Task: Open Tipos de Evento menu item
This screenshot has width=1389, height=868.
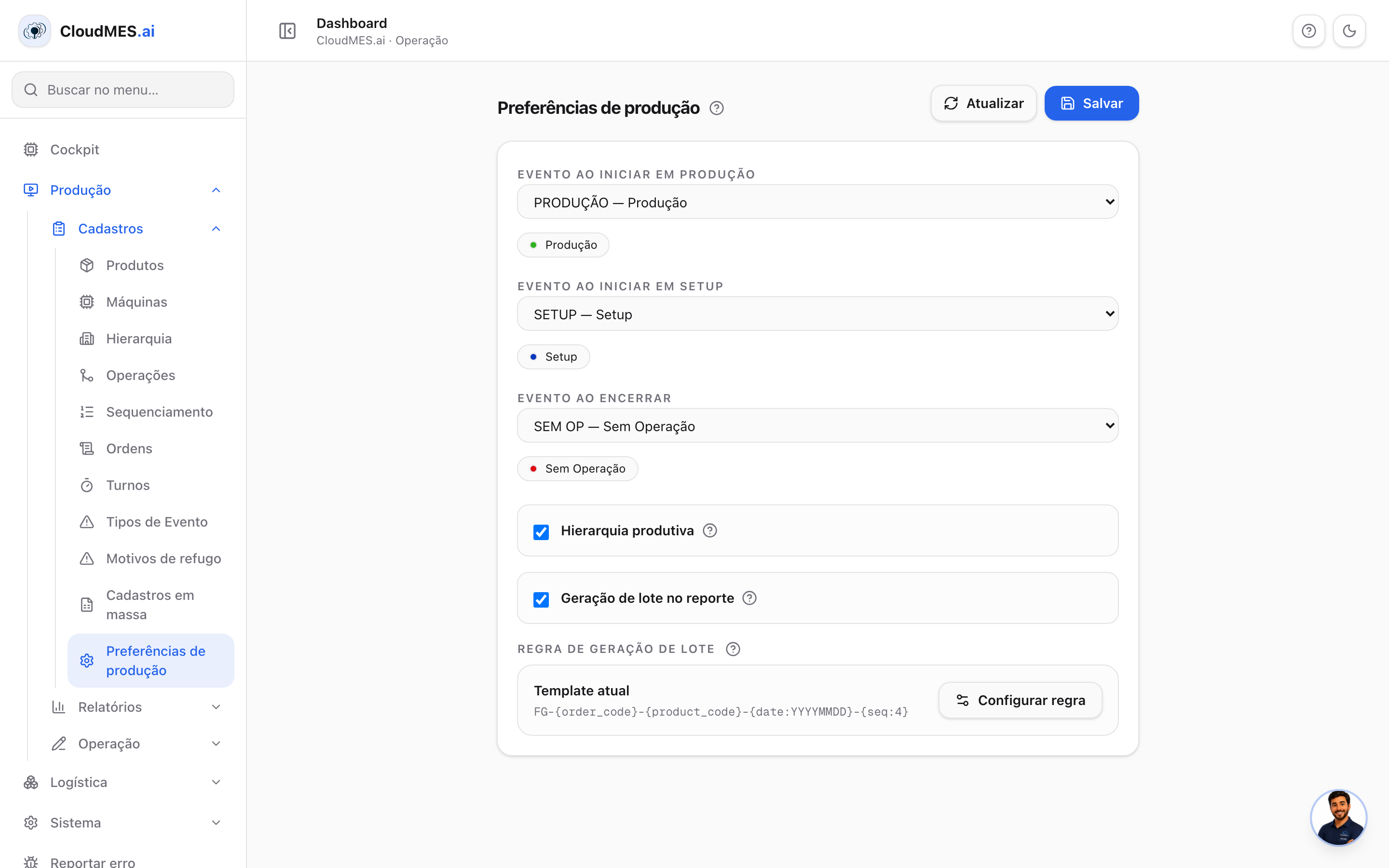Action: (x=150, y=522)
